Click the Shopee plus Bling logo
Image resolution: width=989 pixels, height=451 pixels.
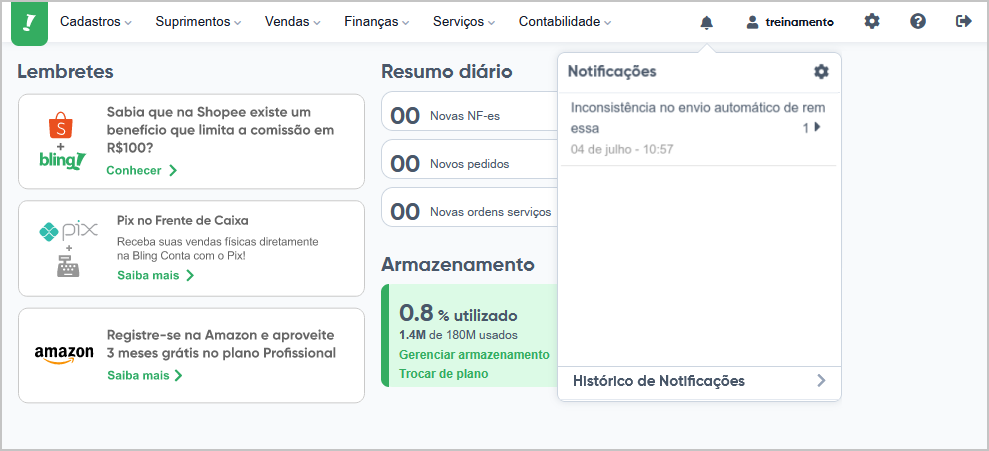(62, 141)
